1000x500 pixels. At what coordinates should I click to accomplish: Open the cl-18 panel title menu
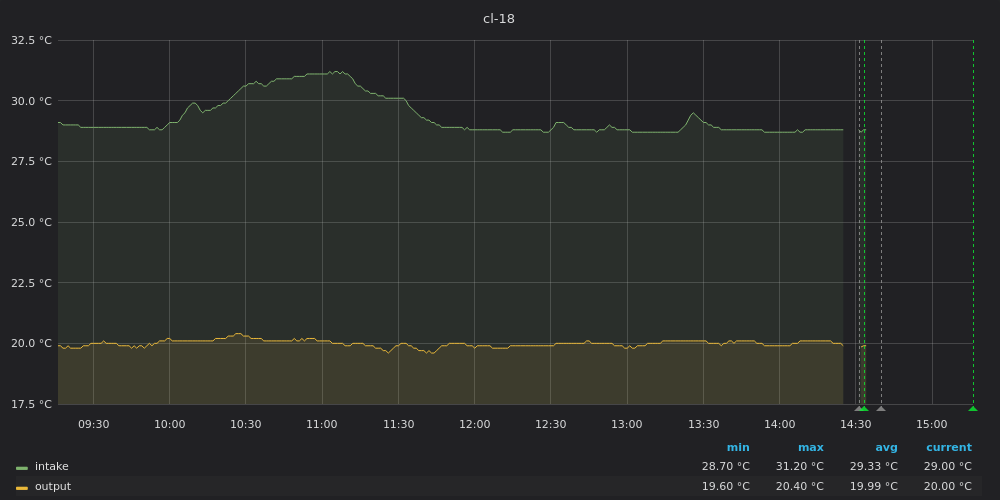pyautogui.click(x=499, y=19)
